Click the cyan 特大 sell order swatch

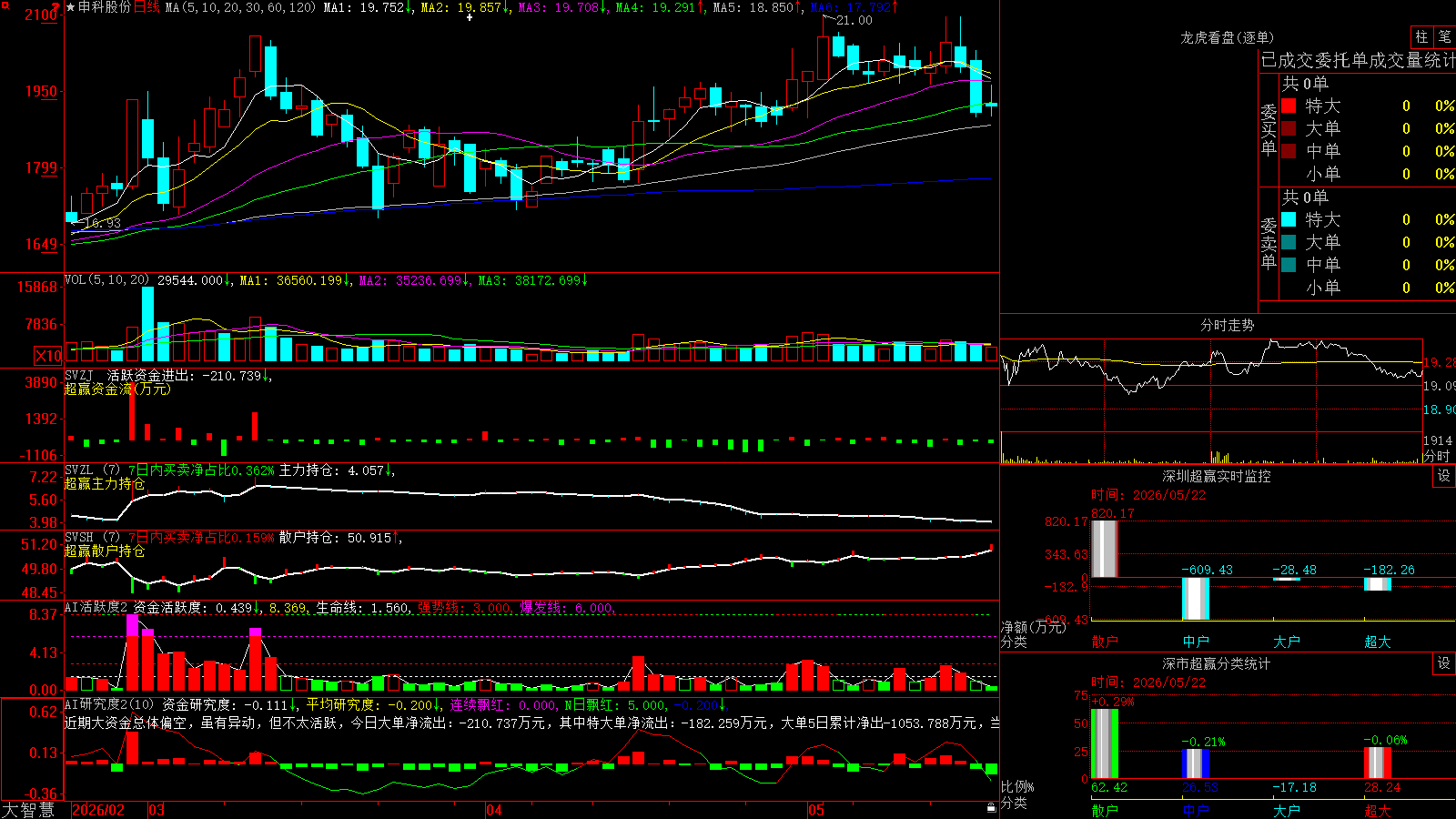(x=1289, y=219)
